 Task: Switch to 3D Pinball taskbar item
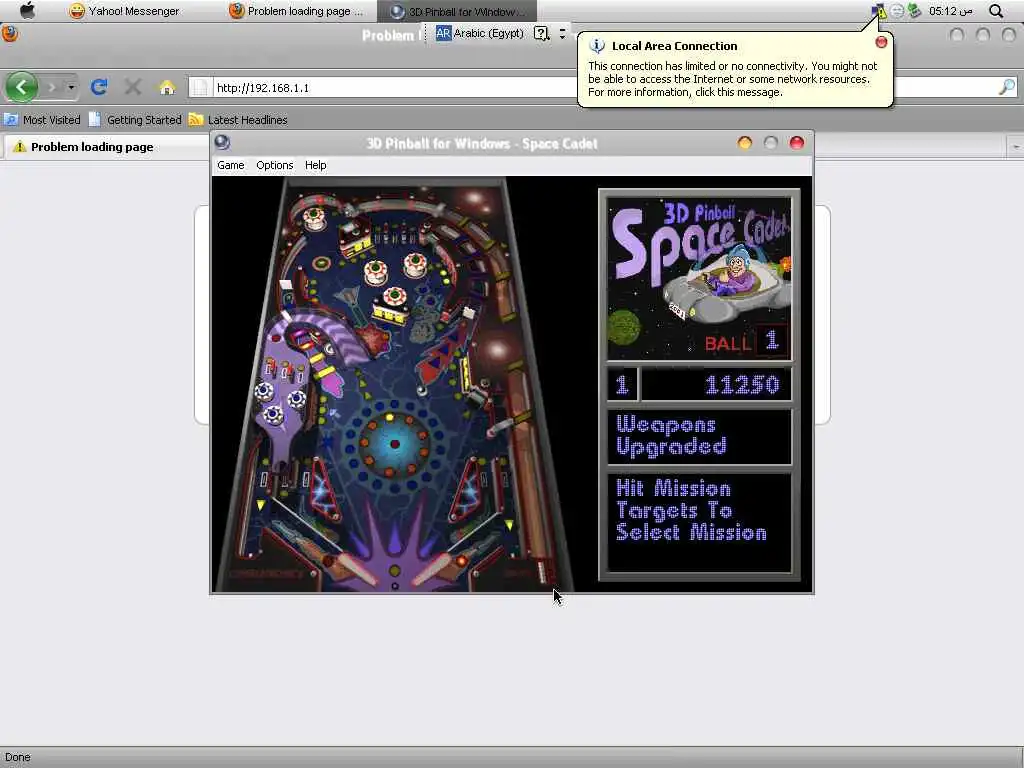[x=456, y=11]
